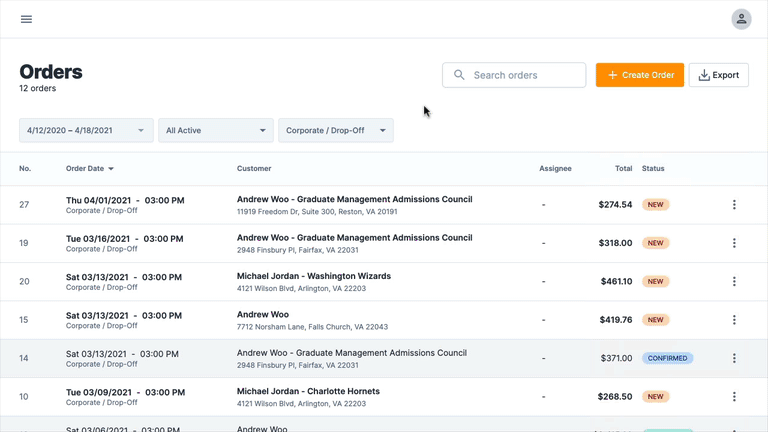768x432 pixels.
Task: Click NEW badge on order 10
Action: point(655,397)
